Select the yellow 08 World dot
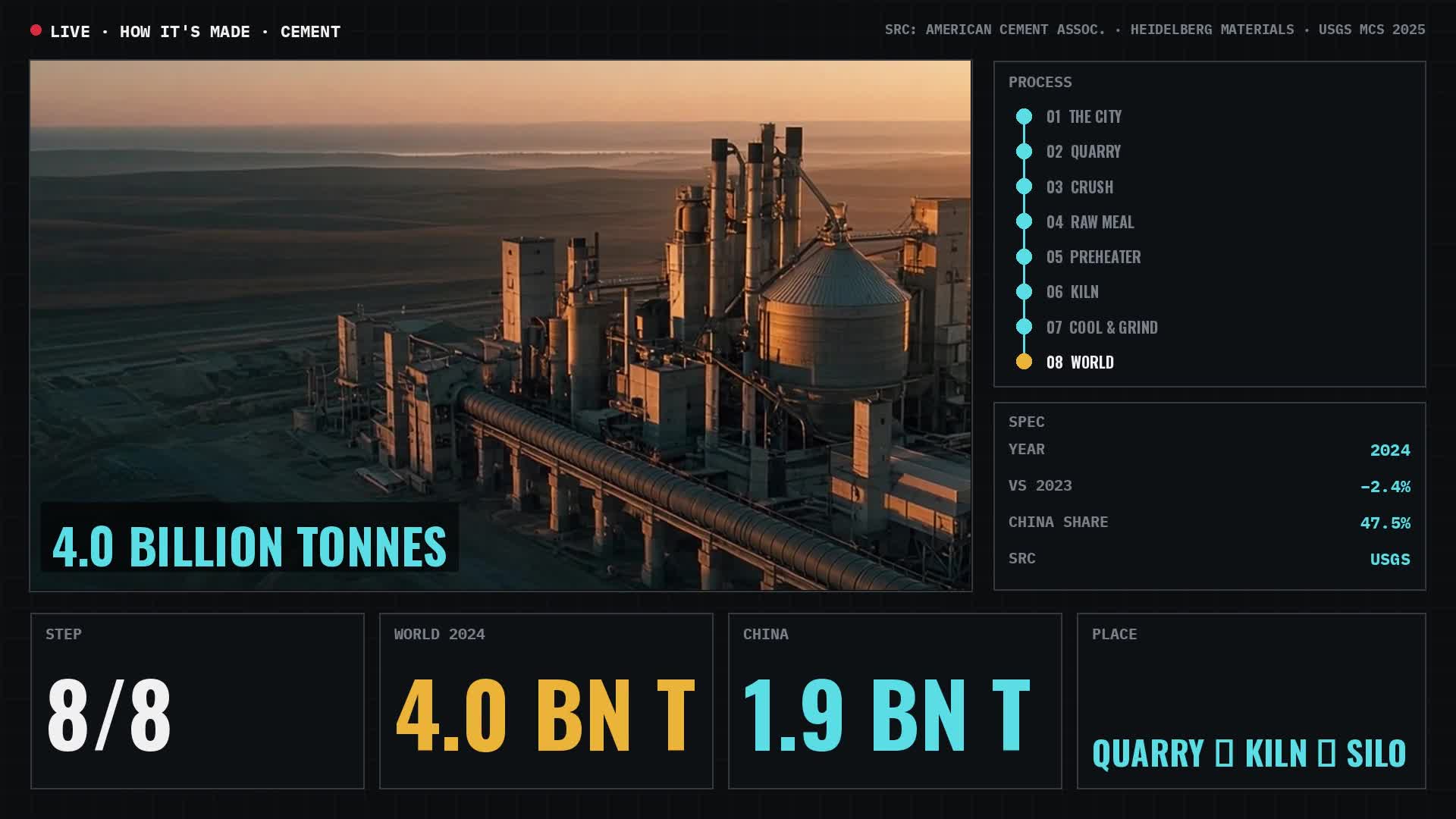The height and width of the screenshot is (819, 1456). pyautogui.click(x=1024, y=362)
